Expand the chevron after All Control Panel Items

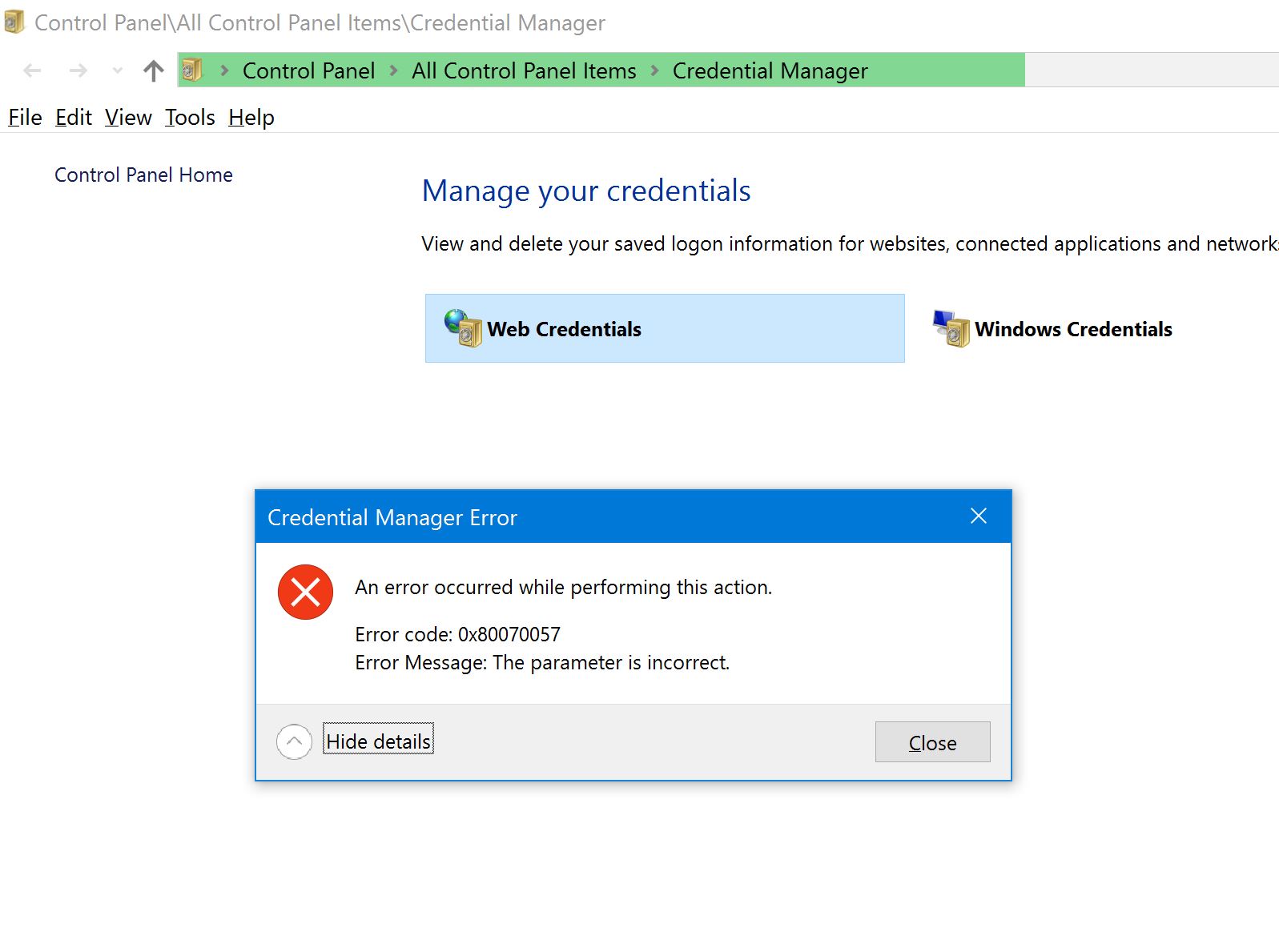(x=655, y=71)
